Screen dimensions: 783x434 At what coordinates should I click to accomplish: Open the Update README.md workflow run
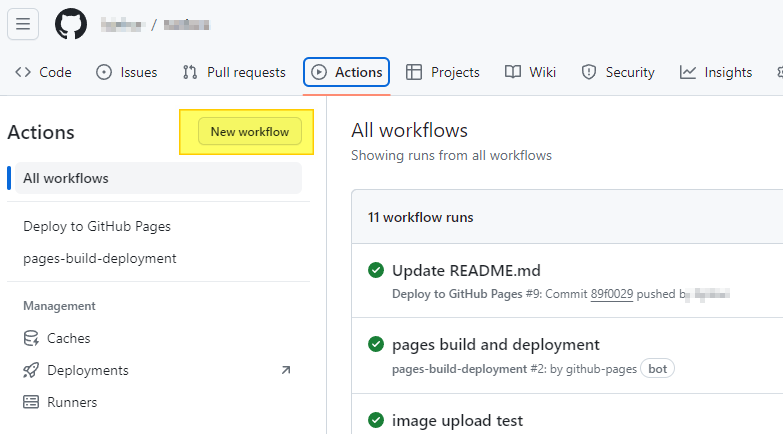tap(466, 271)
